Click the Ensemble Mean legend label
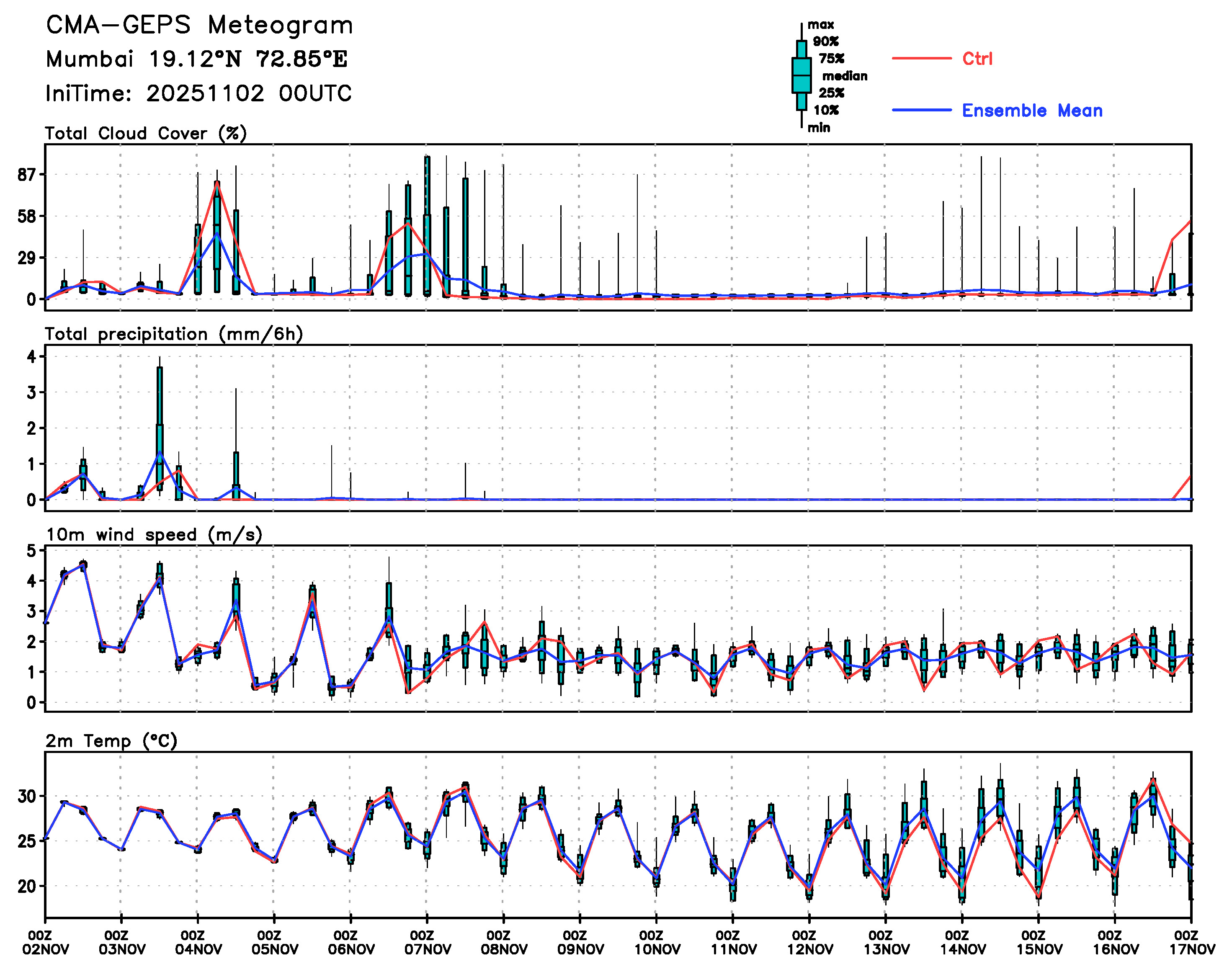Image resolution: width=1232 pixels, height=972 pixels. [x=1032, y=111]
